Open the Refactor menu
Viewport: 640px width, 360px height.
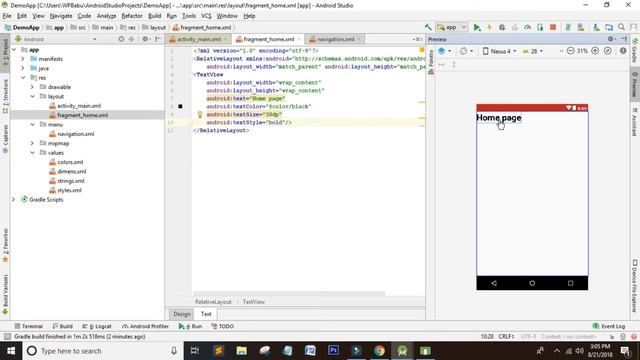pyautogui.click(x=132, y=16)
